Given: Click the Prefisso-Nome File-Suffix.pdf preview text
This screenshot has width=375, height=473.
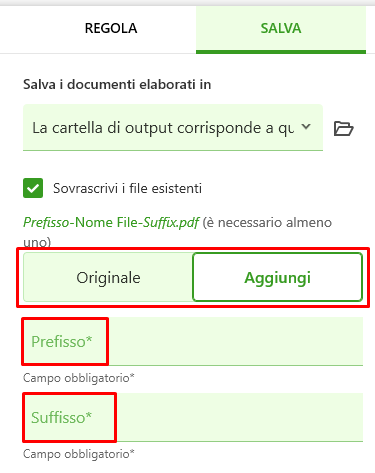Looking at the screenshot, I should click(x=111, y=222).
